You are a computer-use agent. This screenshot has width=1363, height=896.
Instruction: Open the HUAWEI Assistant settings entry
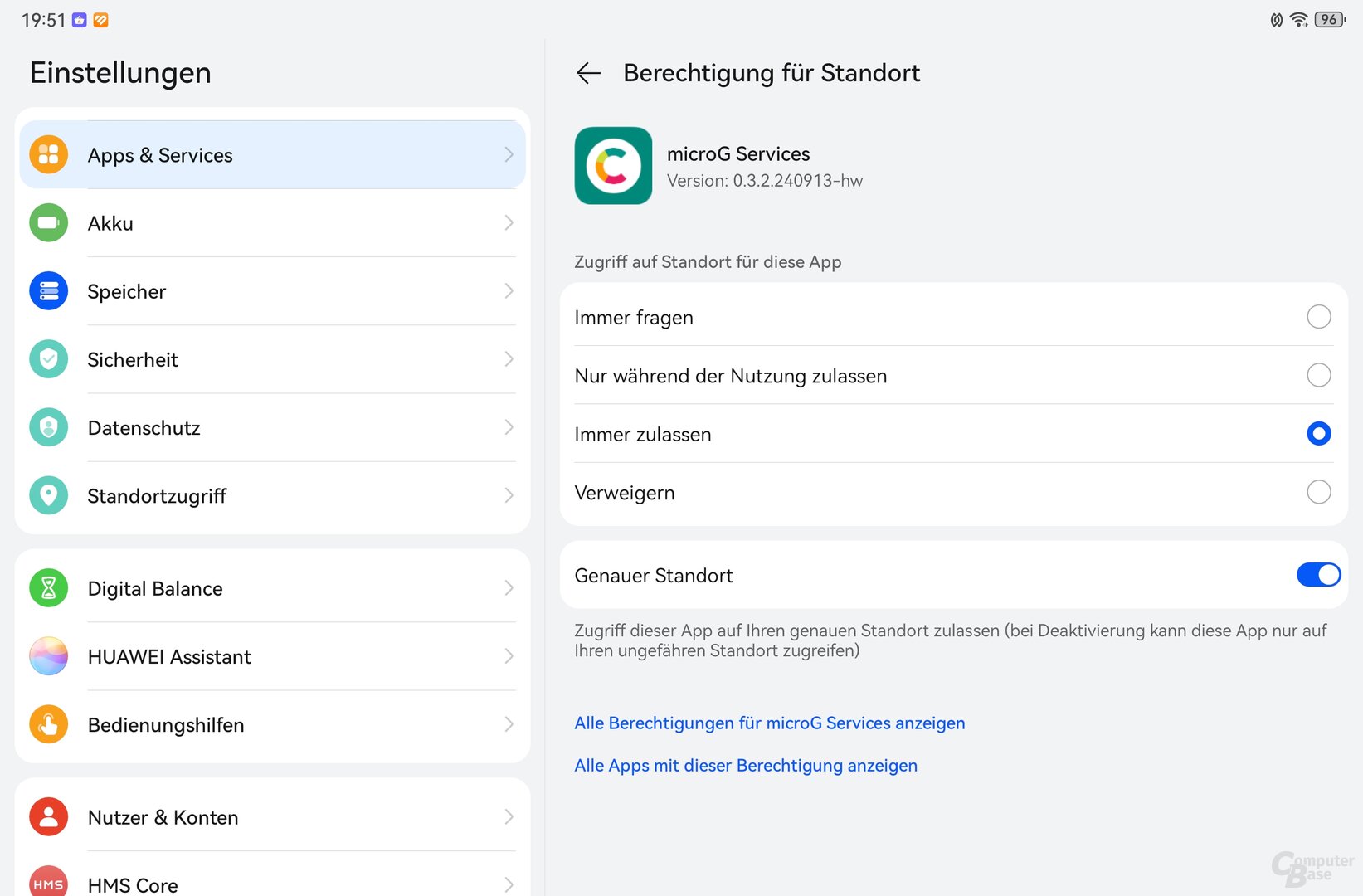click(272, 656)
